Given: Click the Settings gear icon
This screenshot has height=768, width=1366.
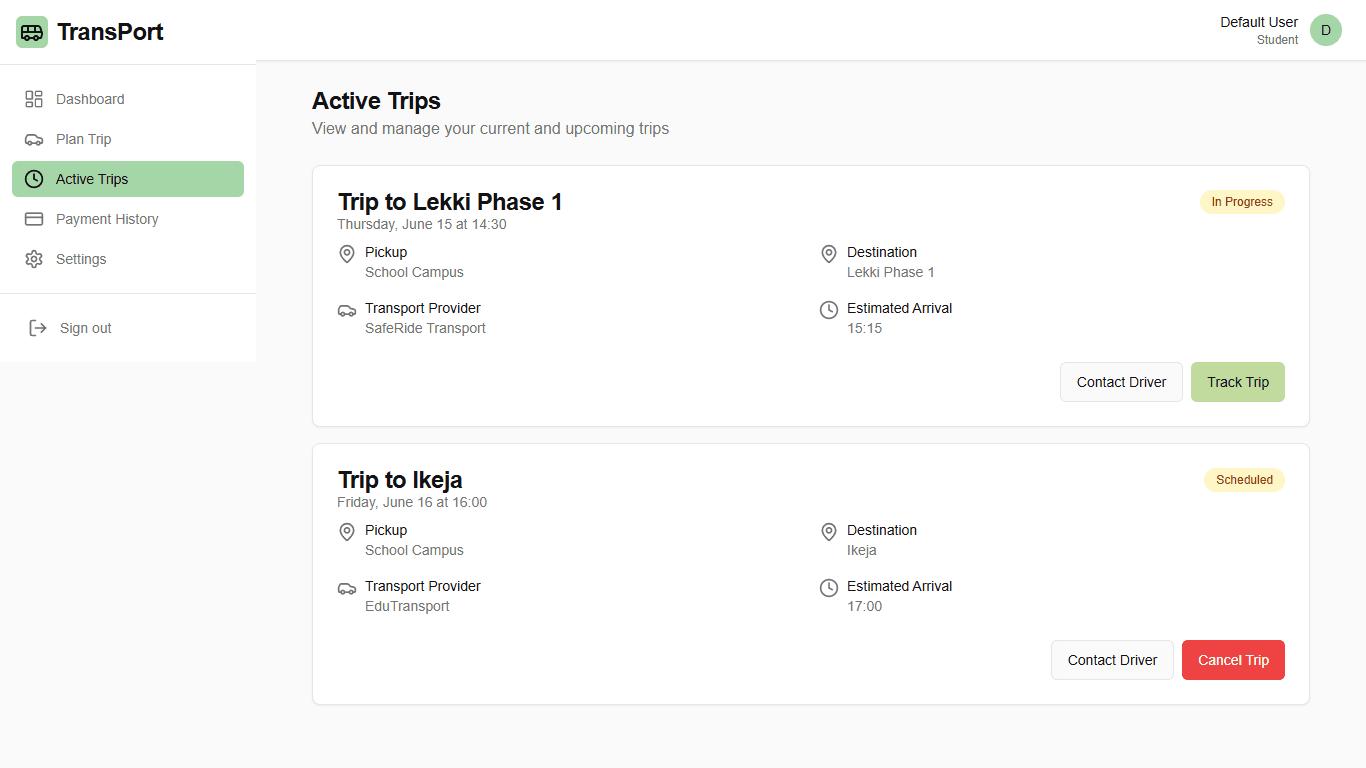Looking at the screenshot, I should (x=34, y=259).
